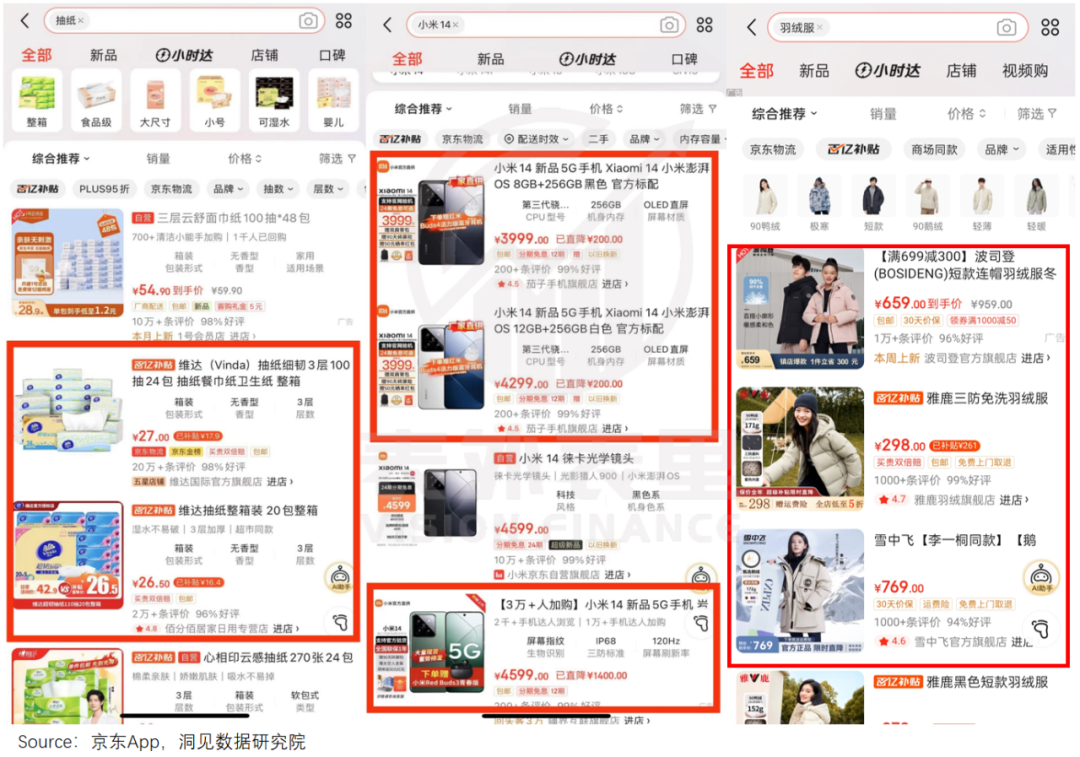Sort 抽纸 results by 销量
The width and height of the screenshot is (1080, 757).
click(x=158, y=158)
